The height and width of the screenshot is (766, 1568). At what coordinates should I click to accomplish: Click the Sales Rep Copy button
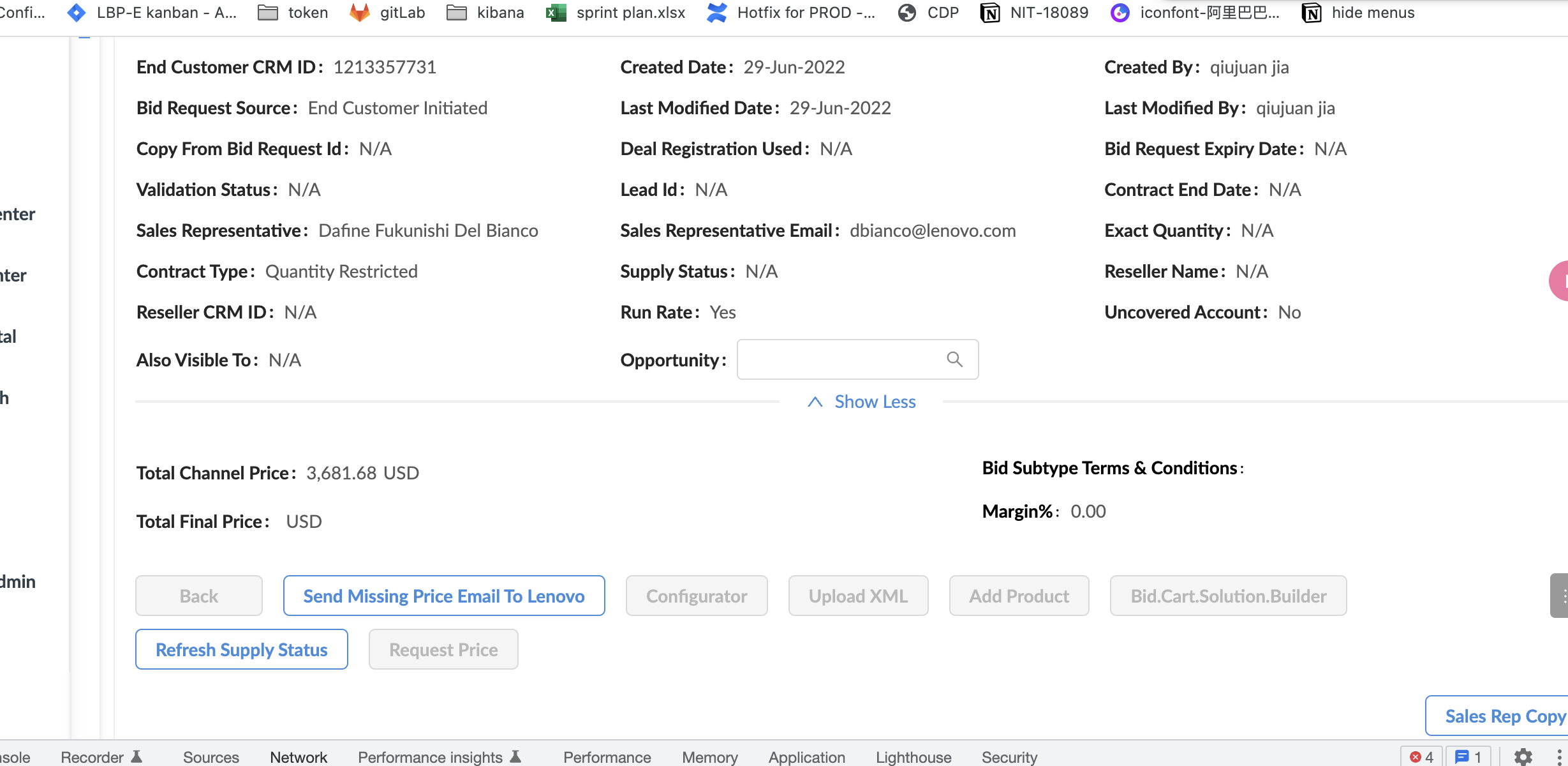pyautogui.click(x=1497, y=716)
